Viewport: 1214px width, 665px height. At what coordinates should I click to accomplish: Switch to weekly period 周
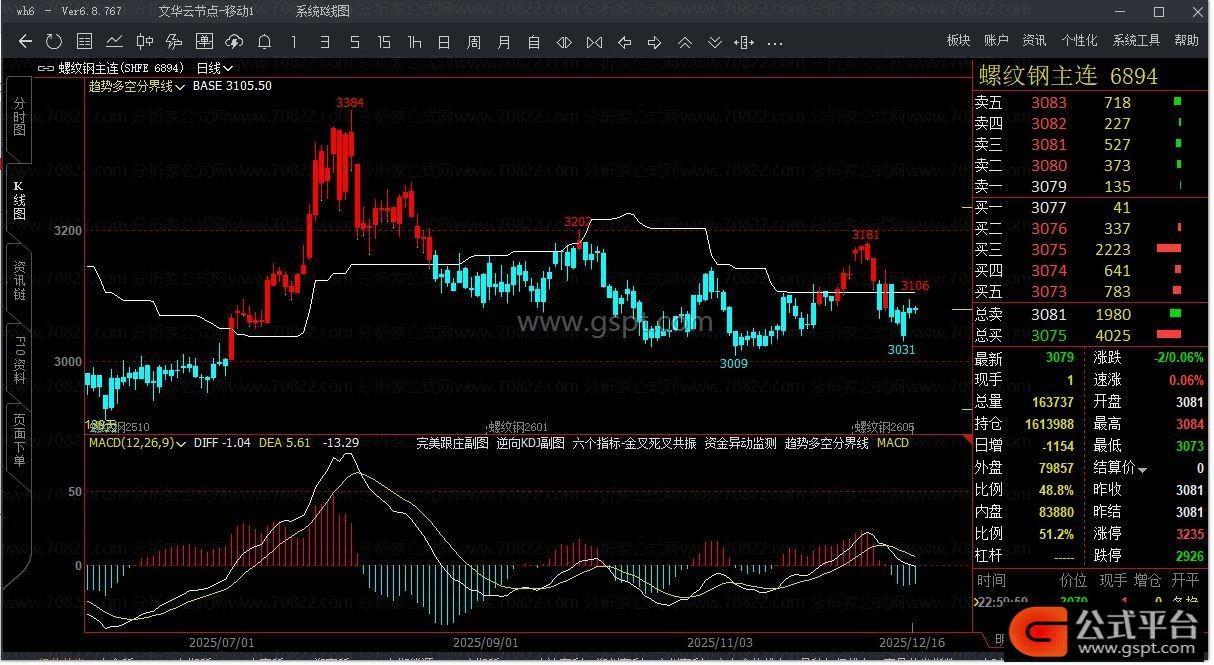point(474,42)
